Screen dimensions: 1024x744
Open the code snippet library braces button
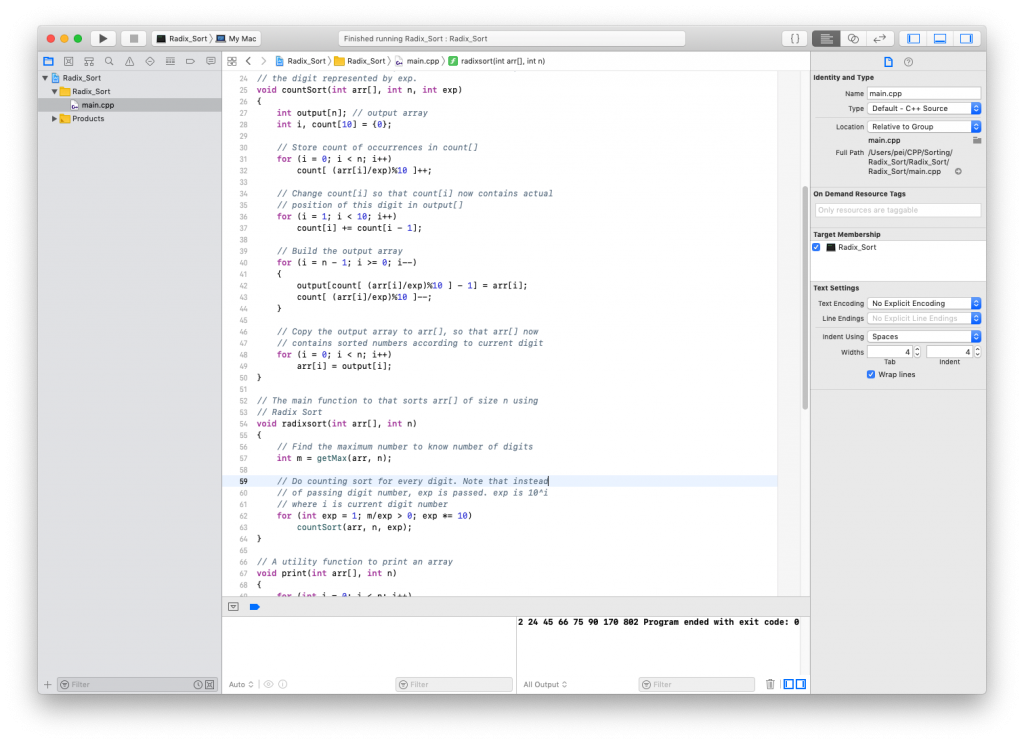[x=794, y=38]
